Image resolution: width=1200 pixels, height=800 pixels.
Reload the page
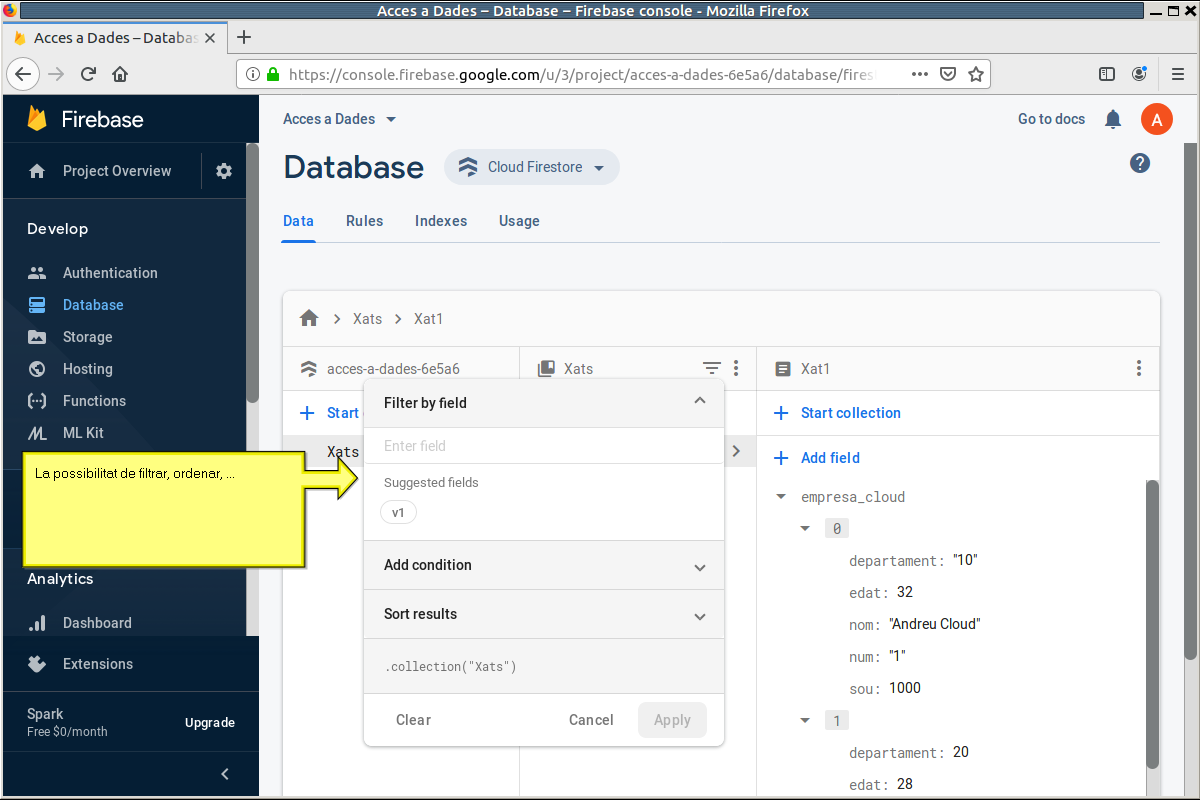coord(88,74)
